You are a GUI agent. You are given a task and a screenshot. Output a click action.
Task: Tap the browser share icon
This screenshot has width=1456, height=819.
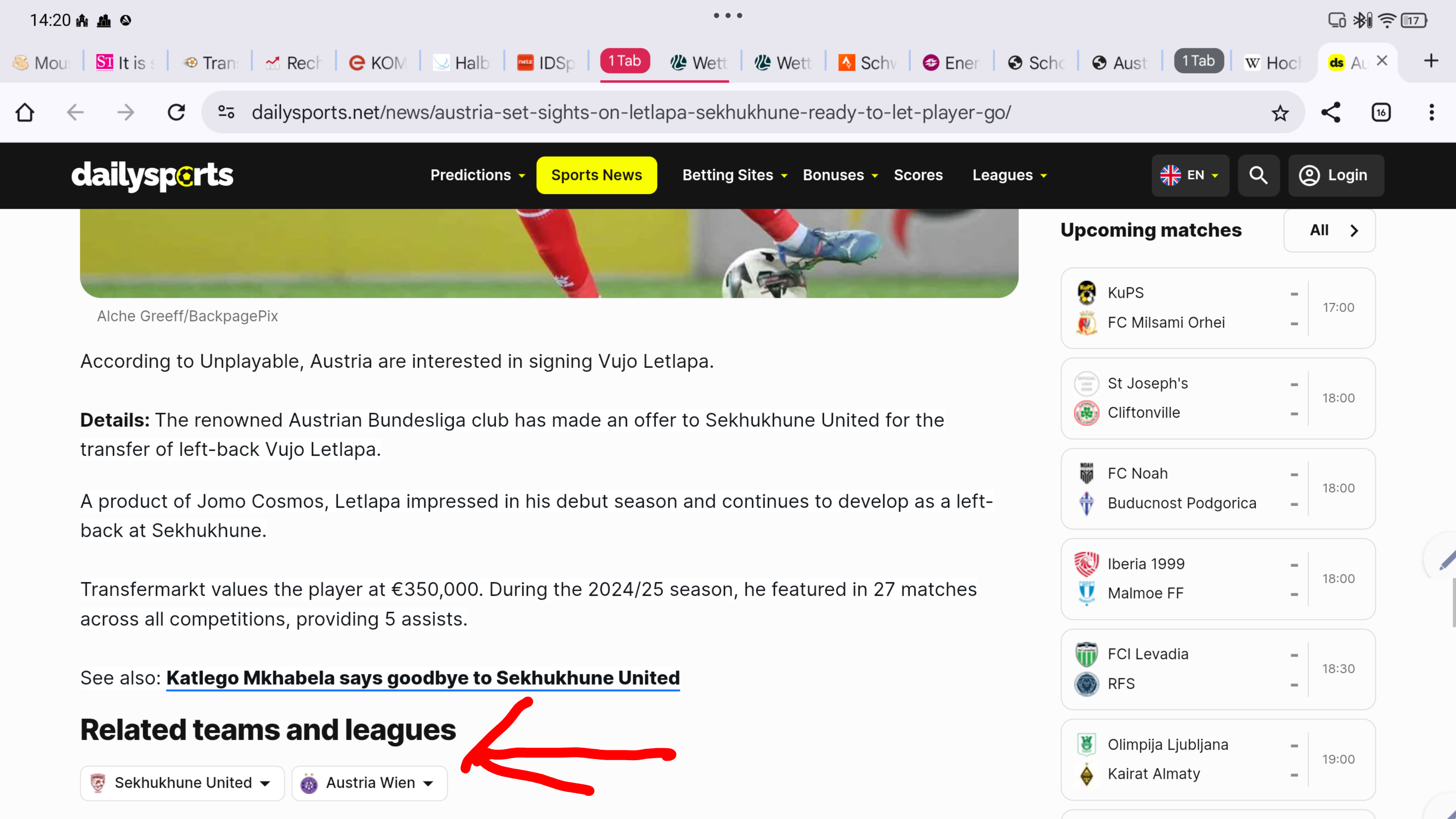[x=1331, y=112]
